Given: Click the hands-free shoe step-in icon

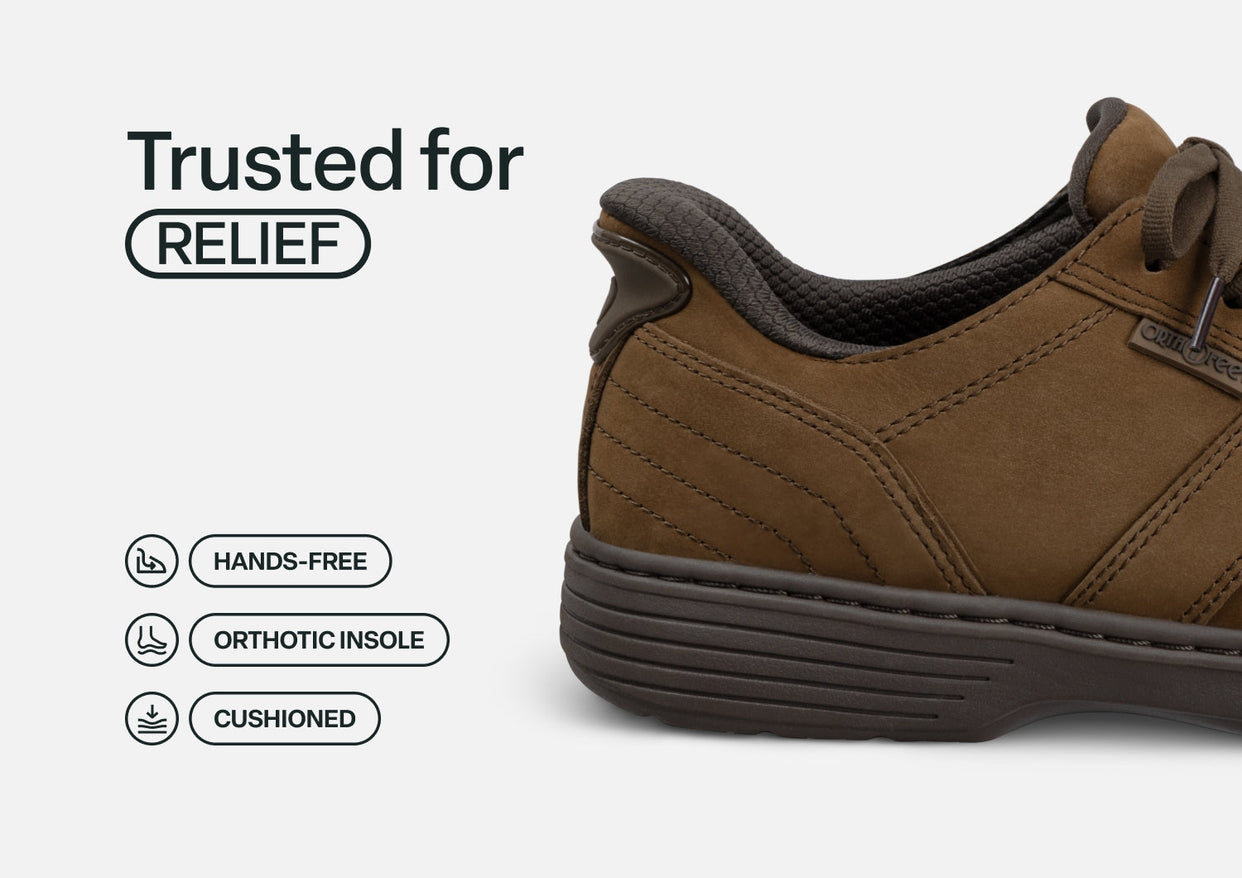Looking at the screenshot, I should [x=152, y=561].
